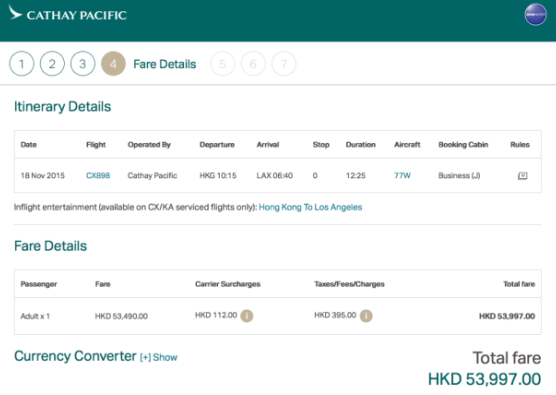Go back to booking step 1
The height and width of the screenshot is (395, 556).
click(x=22, y=64)
